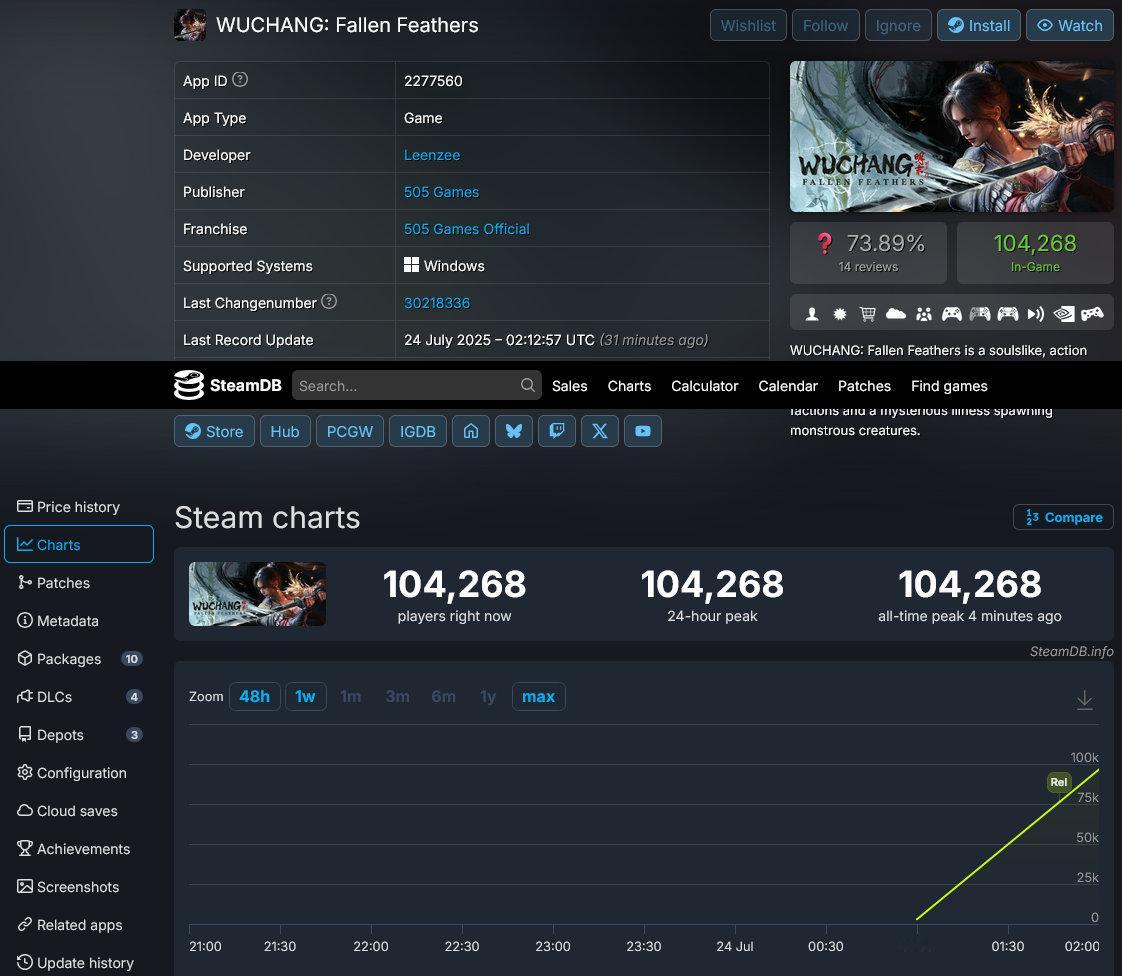
Task: Click the small game thumbnail in Steam charts
Action: [x=257, y=594]
